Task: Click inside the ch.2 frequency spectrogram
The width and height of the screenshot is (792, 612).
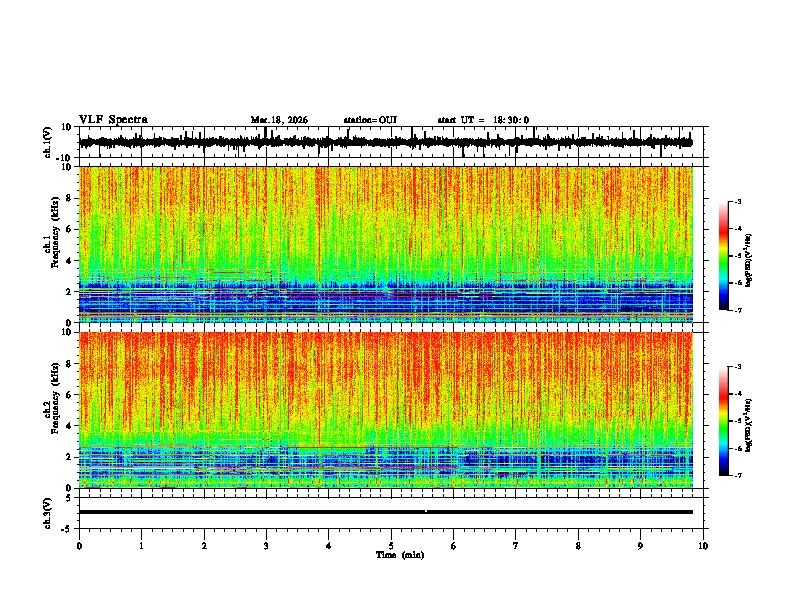Action: pyautogui.click(x=386, y=410)
